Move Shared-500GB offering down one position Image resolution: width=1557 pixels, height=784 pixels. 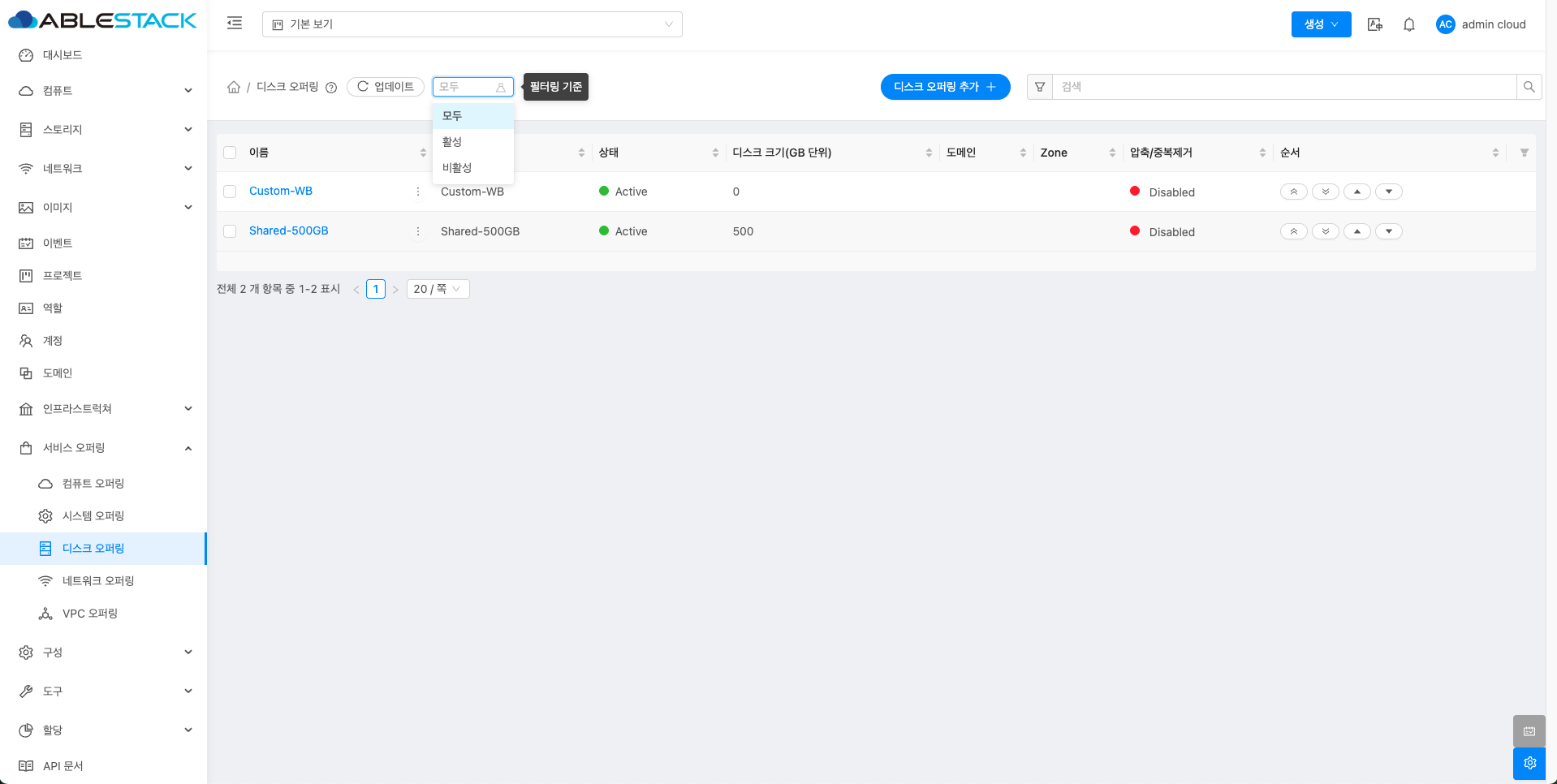[1388, 231]
